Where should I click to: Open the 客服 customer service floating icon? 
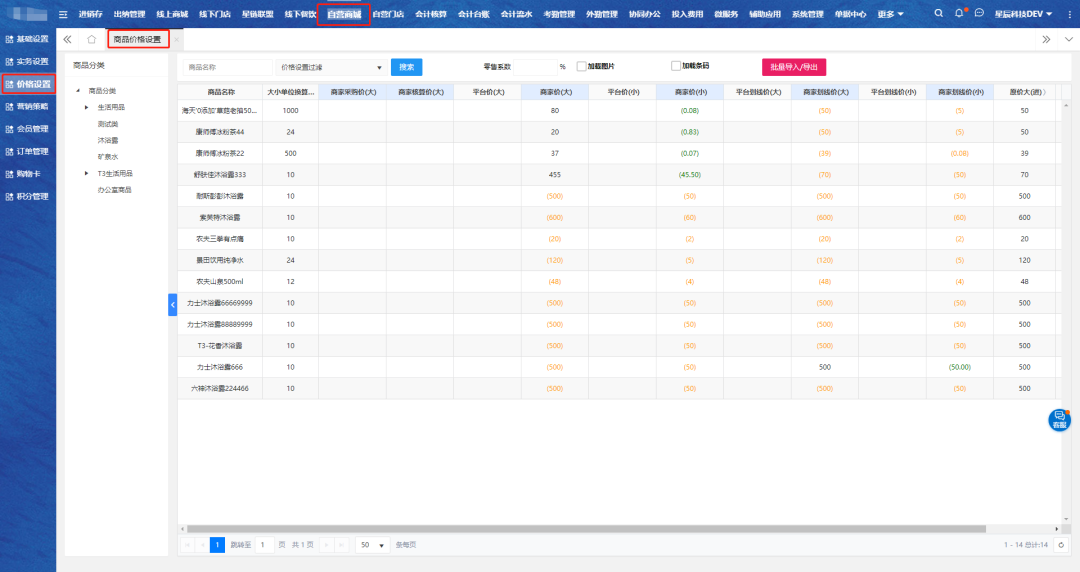pos(1059,420)
